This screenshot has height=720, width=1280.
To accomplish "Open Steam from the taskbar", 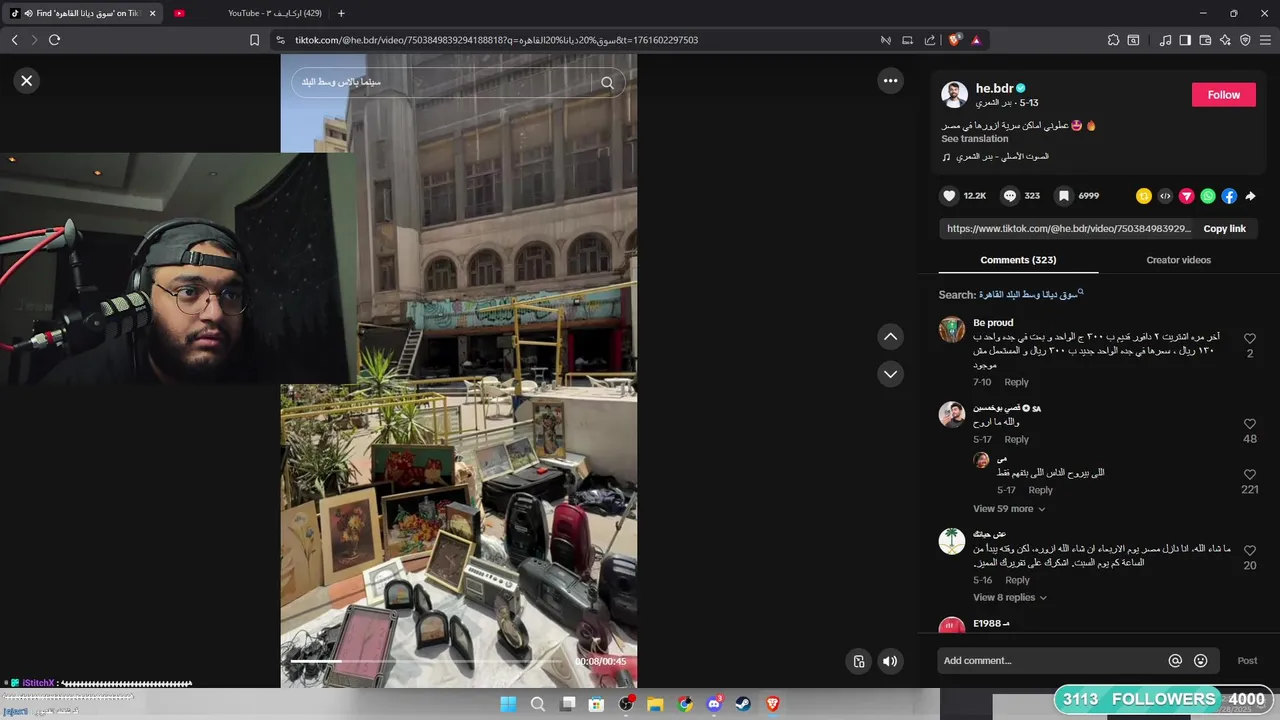I will (743, 704).
